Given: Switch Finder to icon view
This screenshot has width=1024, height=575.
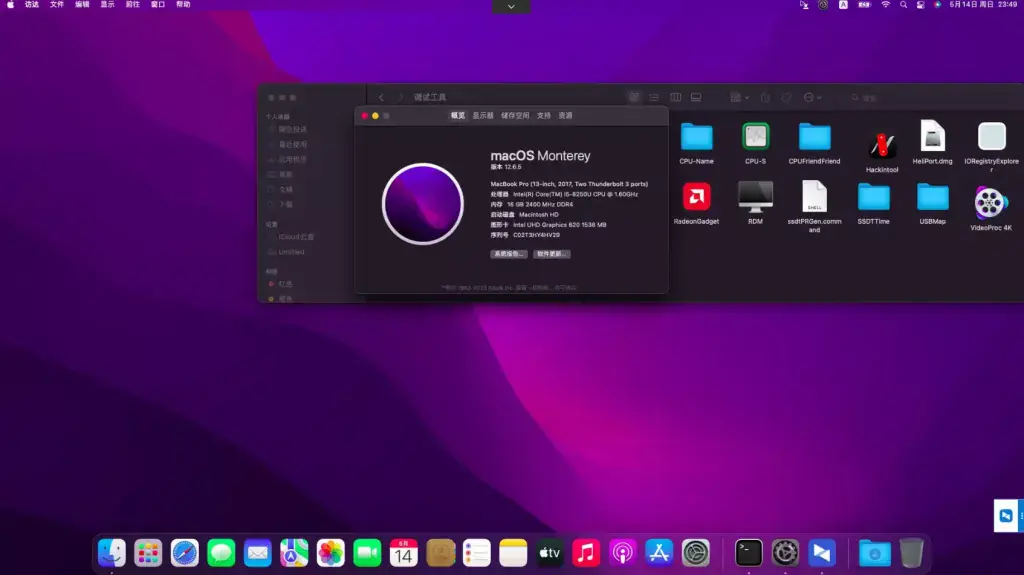Looking at the screenshot, I should click(x=634, y=97).
